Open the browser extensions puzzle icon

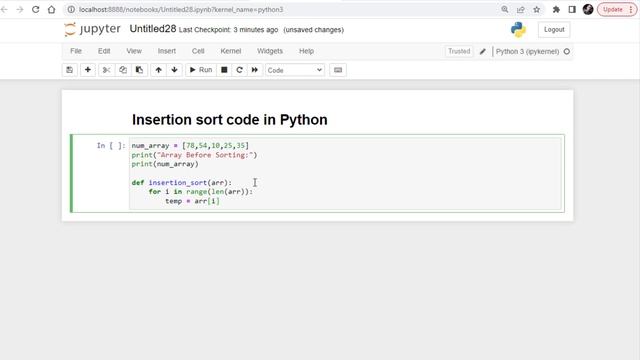point(556,9)
